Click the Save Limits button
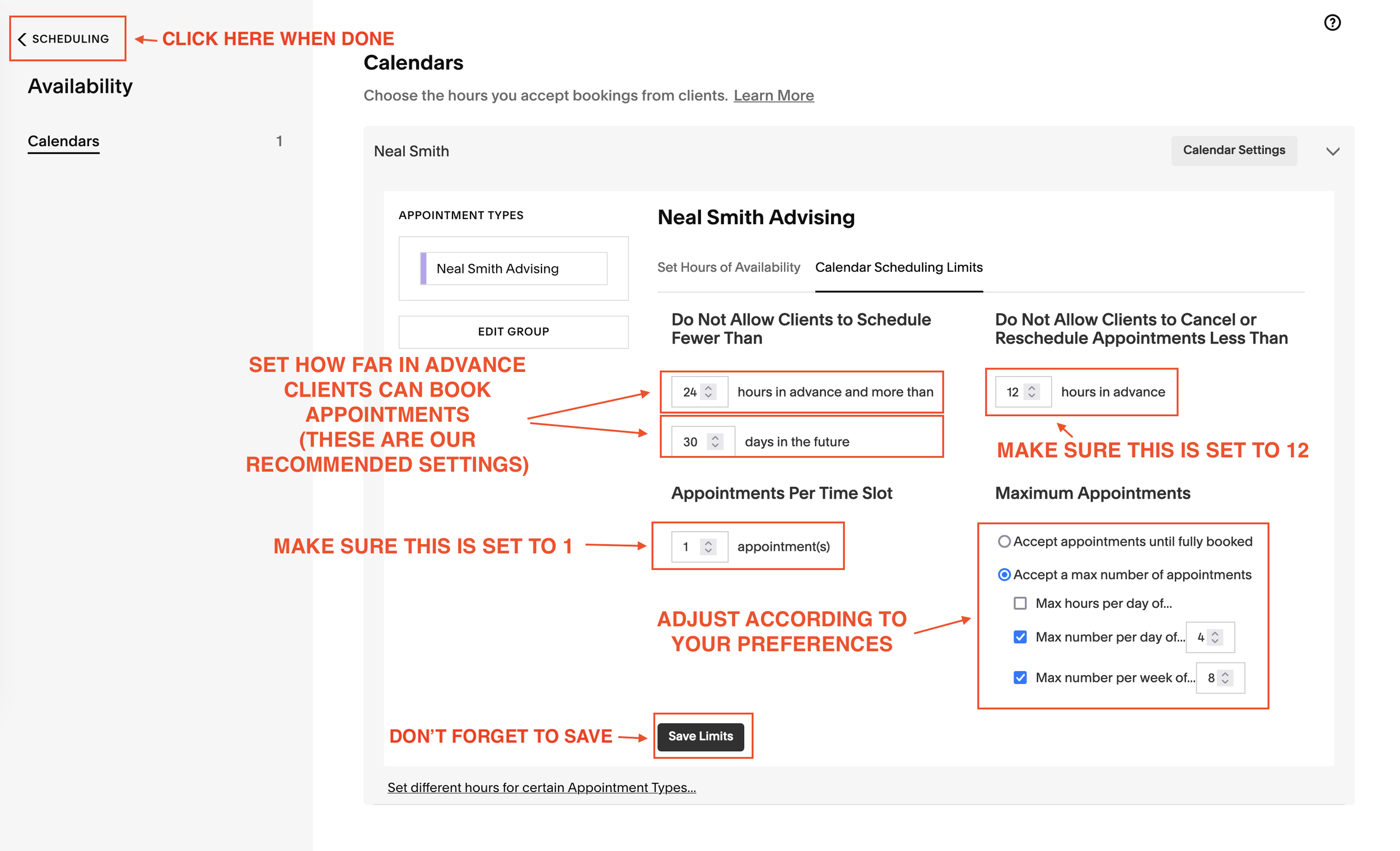This screenshot has width=1400, height=851. click(x=700, y=736)
